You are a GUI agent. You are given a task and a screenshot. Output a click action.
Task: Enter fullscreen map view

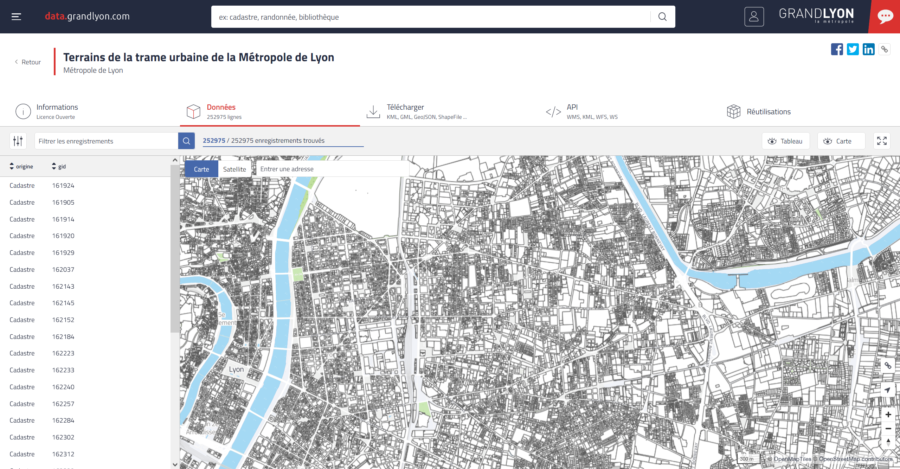pyautogui.click(x=881, y=141)
